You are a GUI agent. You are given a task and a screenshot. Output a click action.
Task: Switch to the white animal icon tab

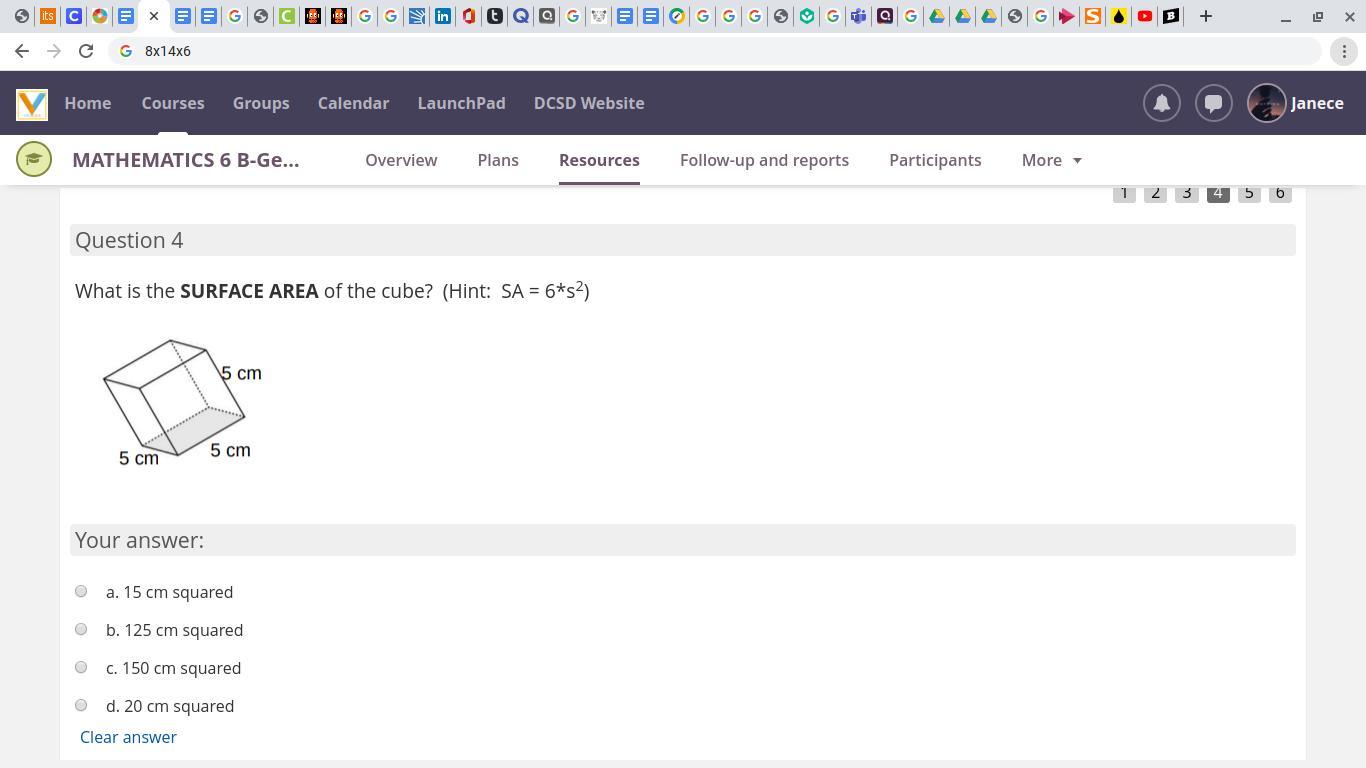(x=599, y=16)
